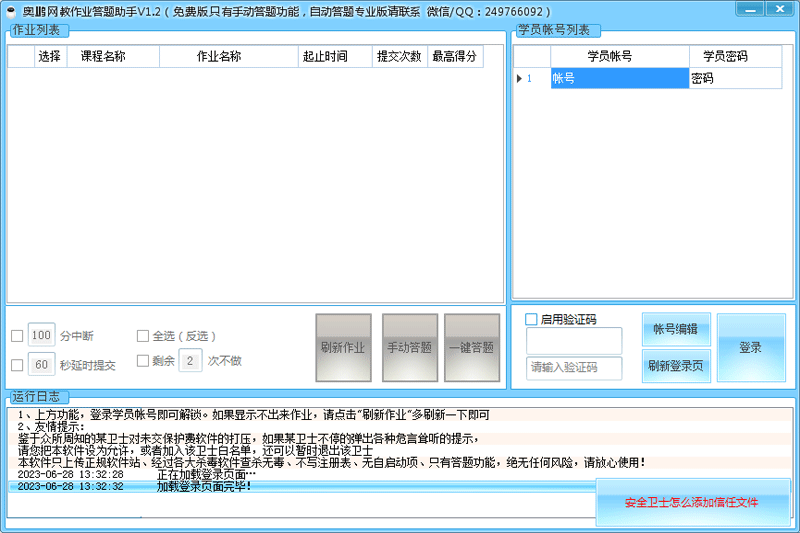Click the 一键答题 button
800x533 pixels.
click(472, 347)
